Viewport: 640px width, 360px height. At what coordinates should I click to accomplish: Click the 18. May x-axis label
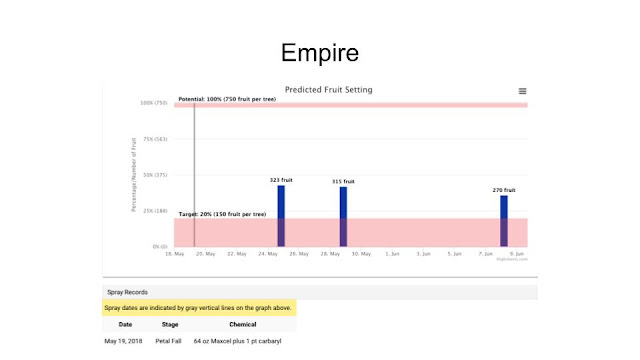click(175, 254)
